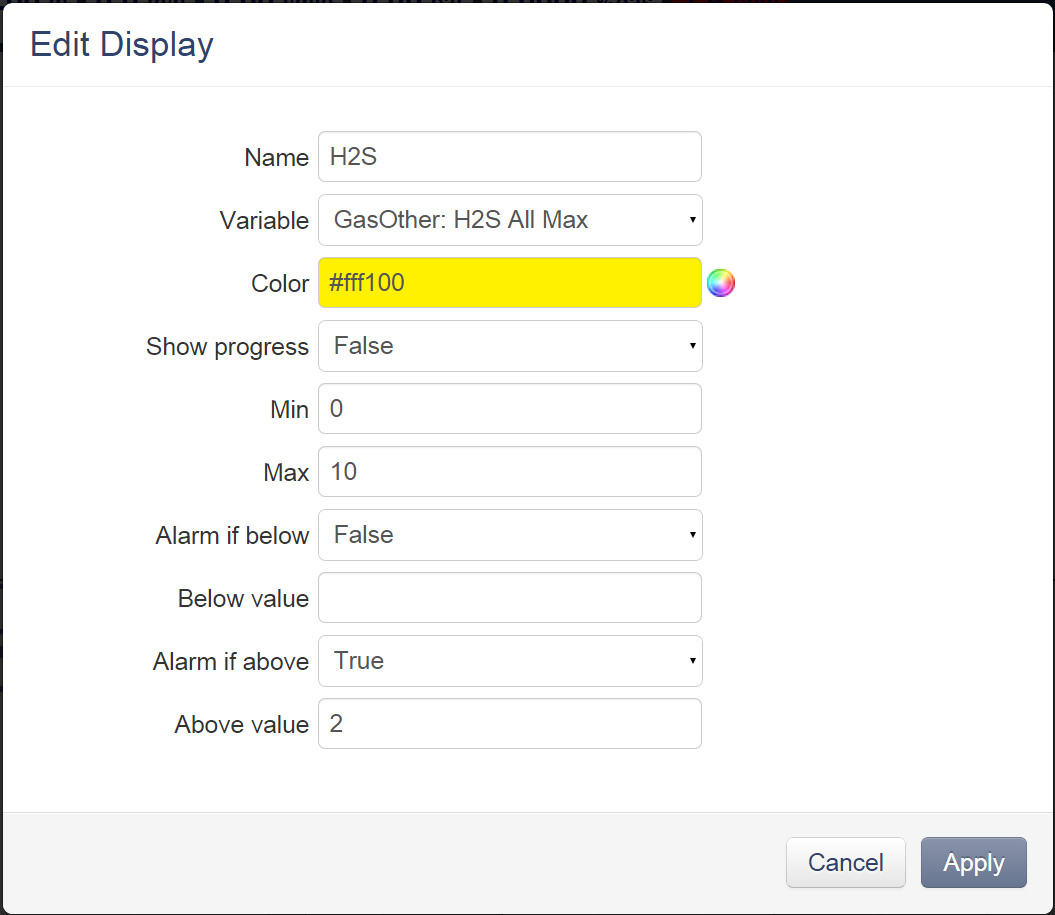Screen dimensions: 1055x915
Task: Open the Alarm if below dropdown
Action: 510,535
